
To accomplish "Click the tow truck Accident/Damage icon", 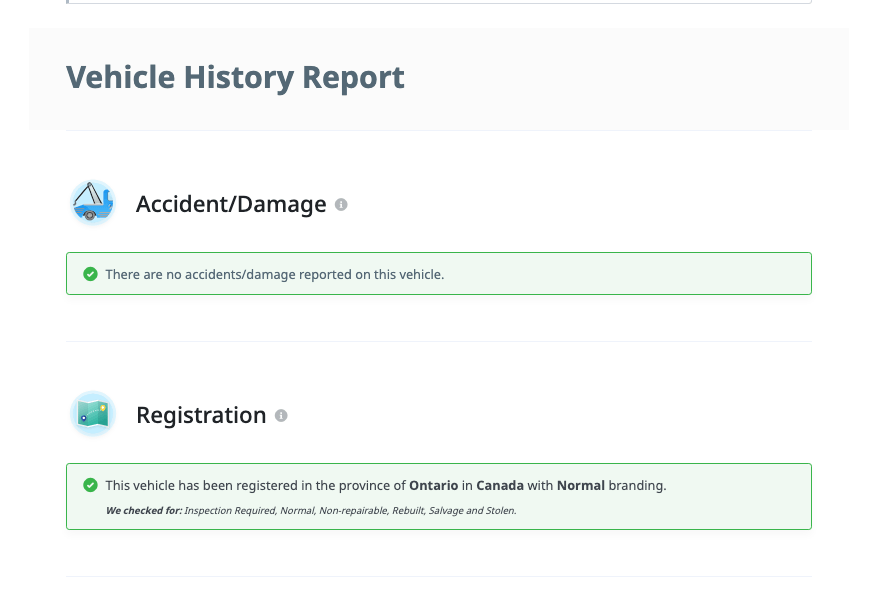I will tap(93, 203).
